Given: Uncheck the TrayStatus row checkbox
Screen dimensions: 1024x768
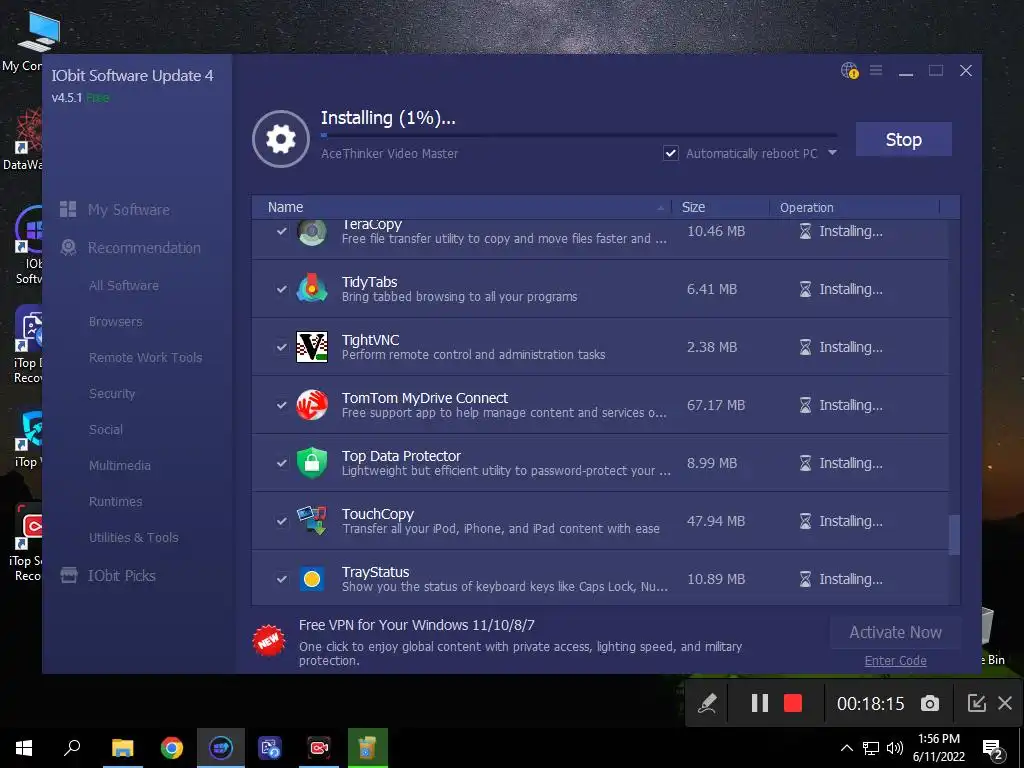Looking at the screenshot, I should (x=281, y=579).
